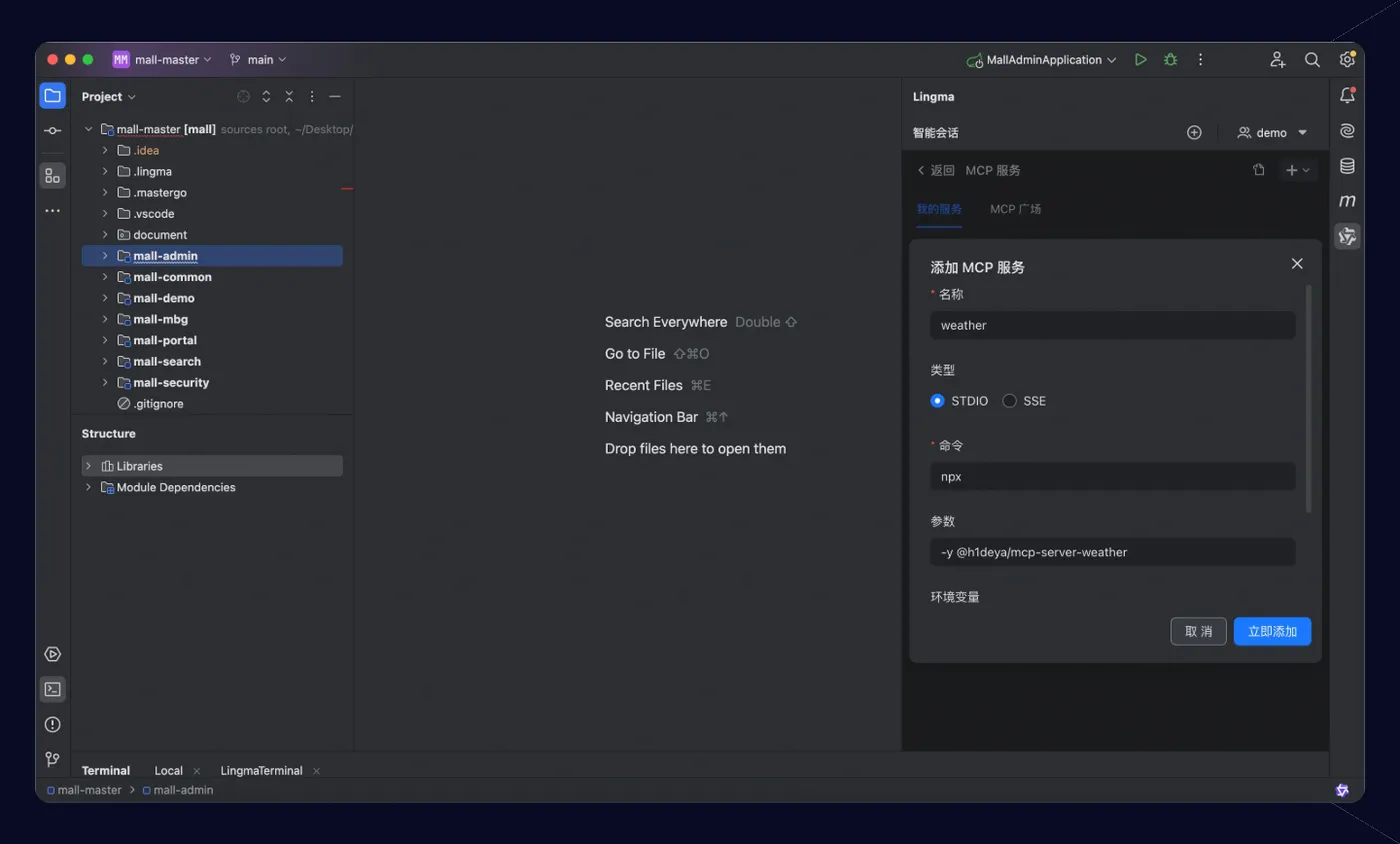Open the plus dropdown for adding MCP service

(1297, 170)
